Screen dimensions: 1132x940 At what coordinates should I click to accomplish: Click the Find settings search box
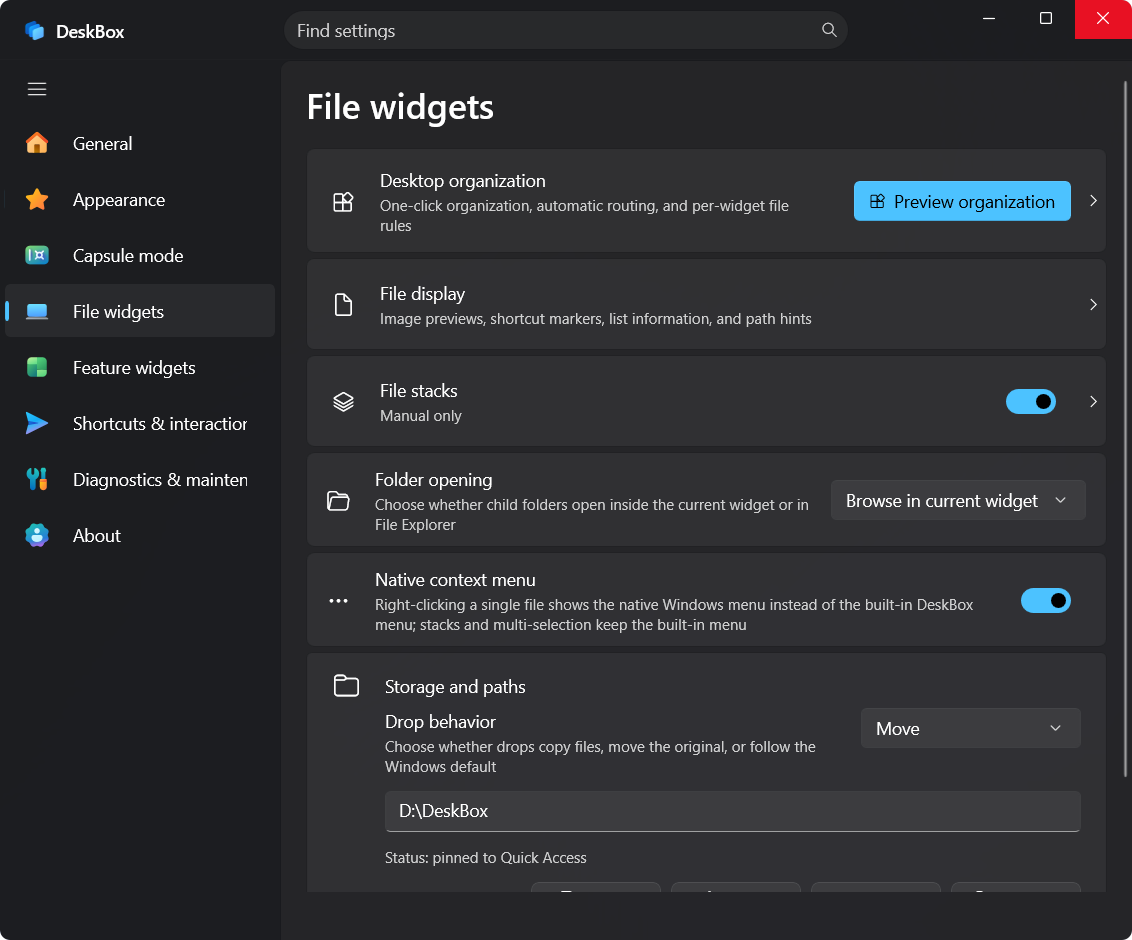tap(565, 30)
